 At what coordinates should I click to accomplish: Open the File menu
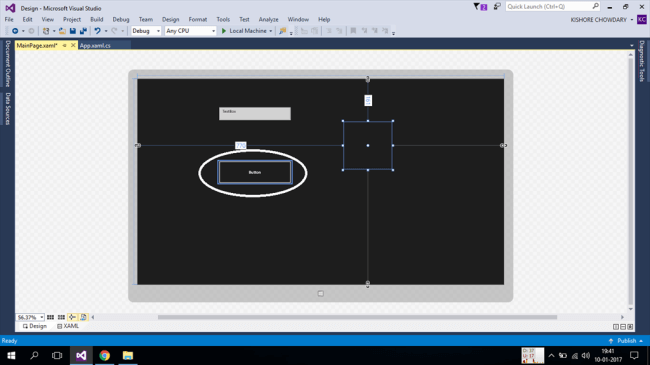coord(9,19)
